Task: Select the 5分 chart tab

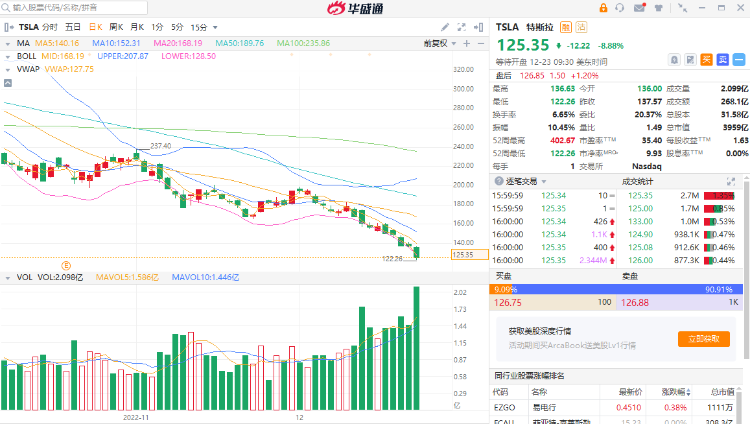Action: pyautogui.click(x=177, y=27)
